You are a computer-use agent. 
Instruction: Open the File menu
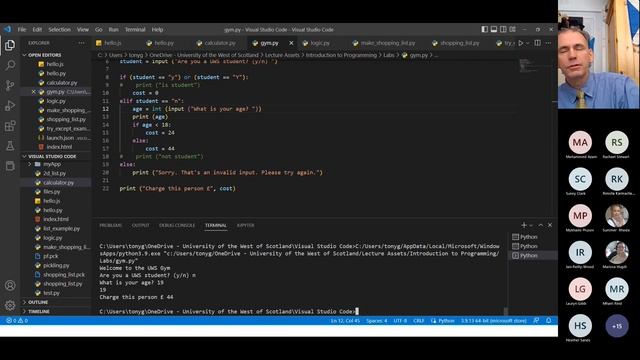(x=22, y=29)
